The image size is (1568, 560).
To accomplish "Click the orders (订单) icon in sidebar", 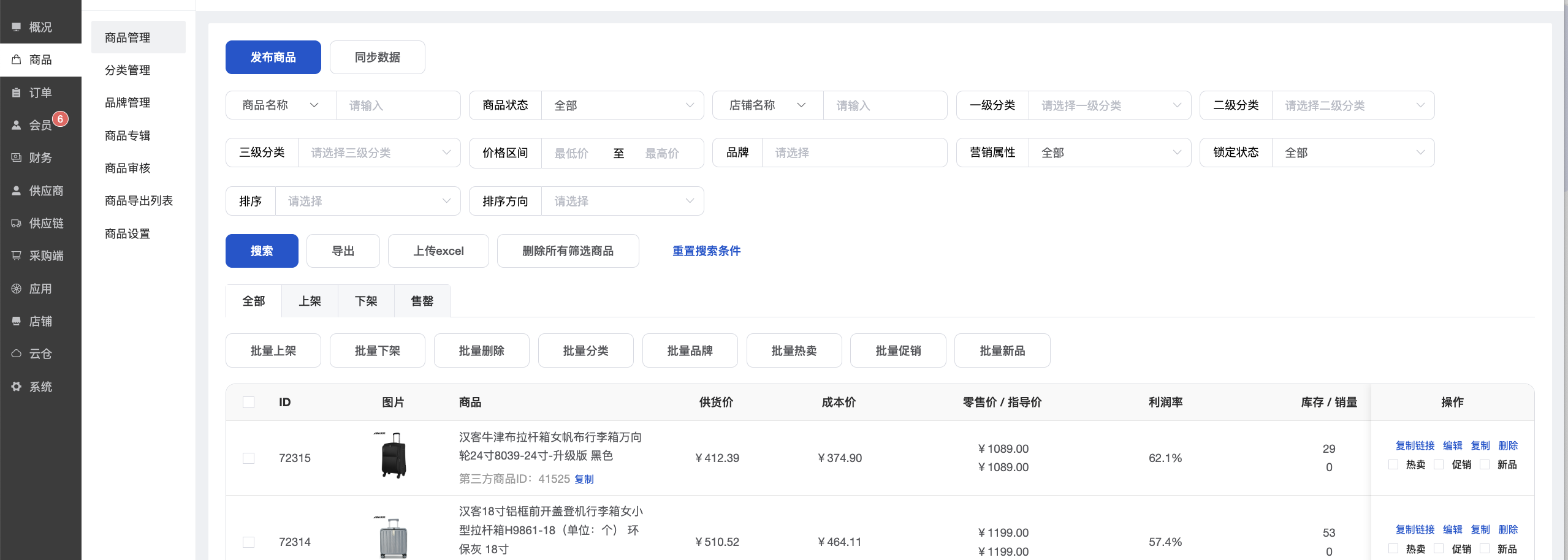I will [17, 93].
